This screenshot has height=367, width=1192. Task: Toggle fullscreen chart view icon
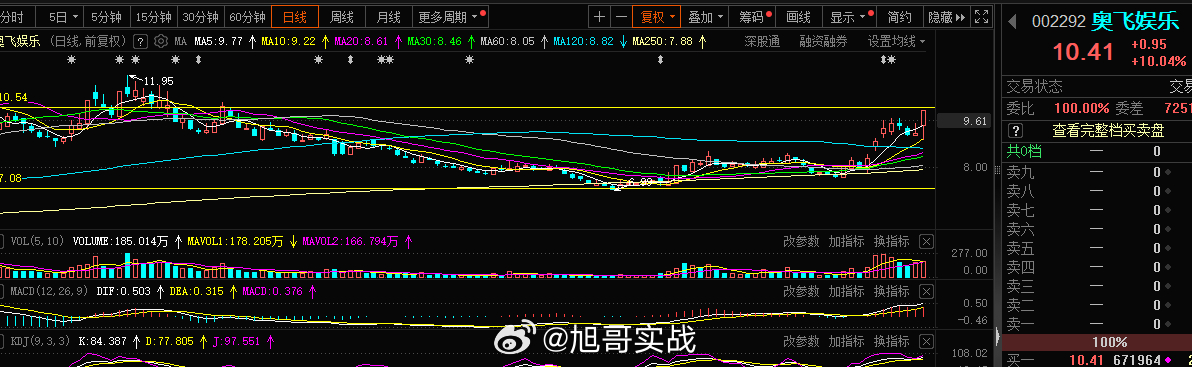982,16
